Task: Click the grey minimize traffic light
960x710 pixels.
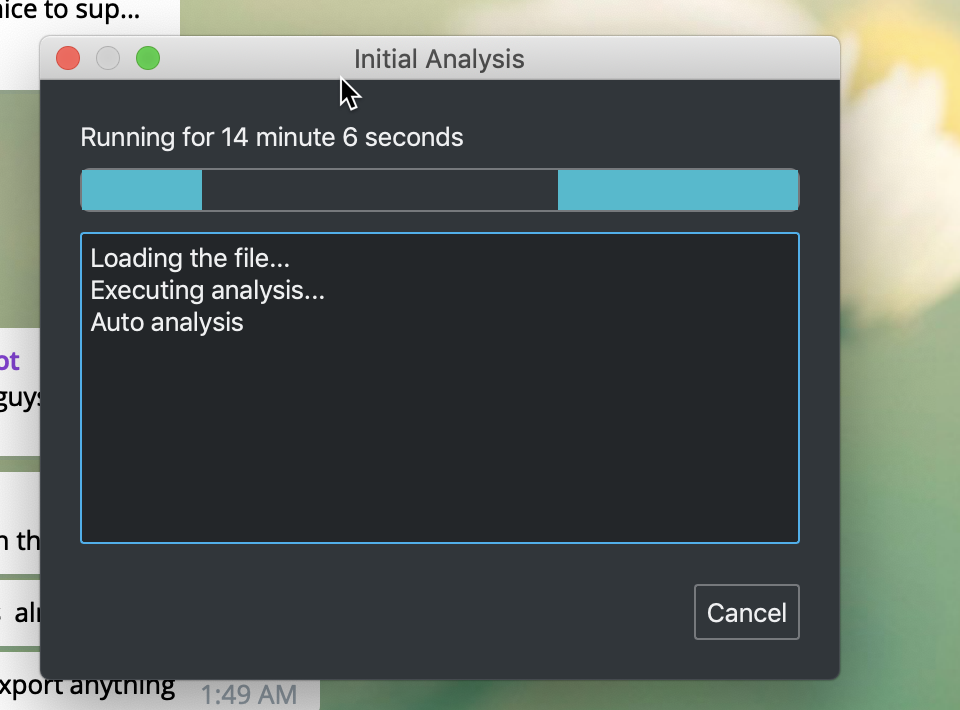Action: pos(107,58)
